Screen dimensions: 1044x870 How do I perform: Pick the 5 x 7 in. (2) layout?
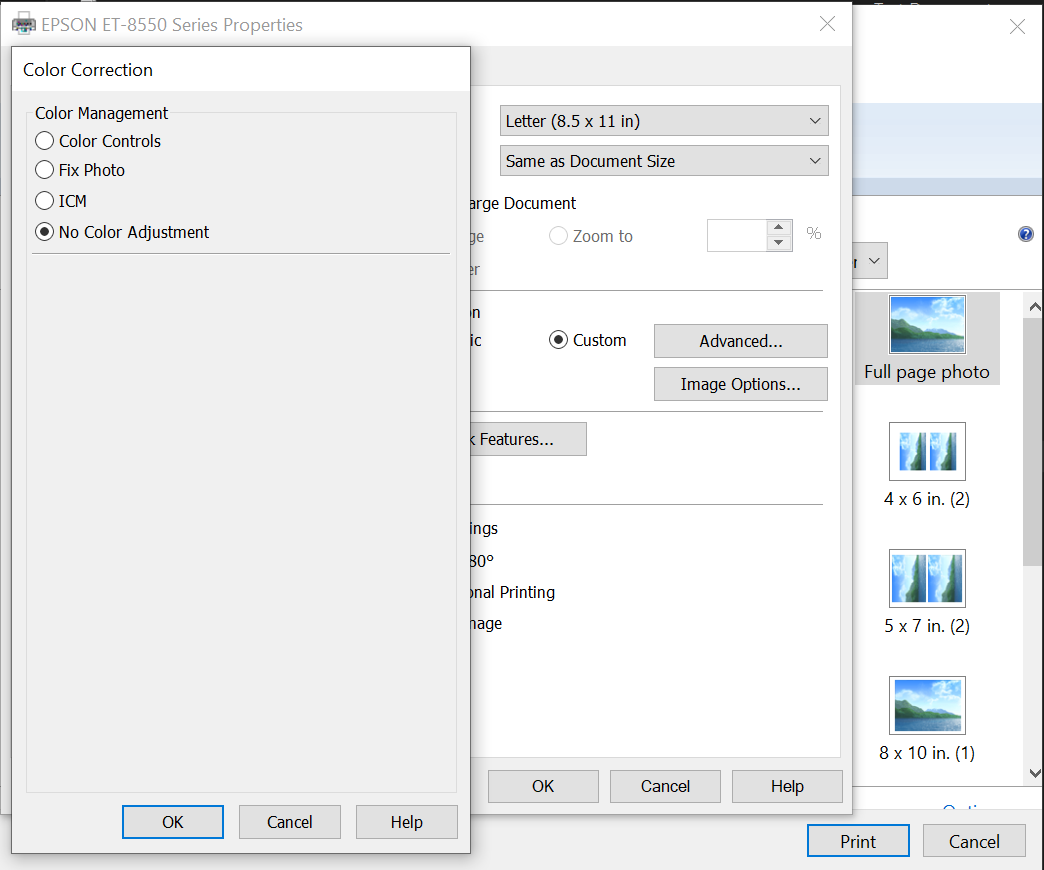pyautogui.click(x=927, y=579)
